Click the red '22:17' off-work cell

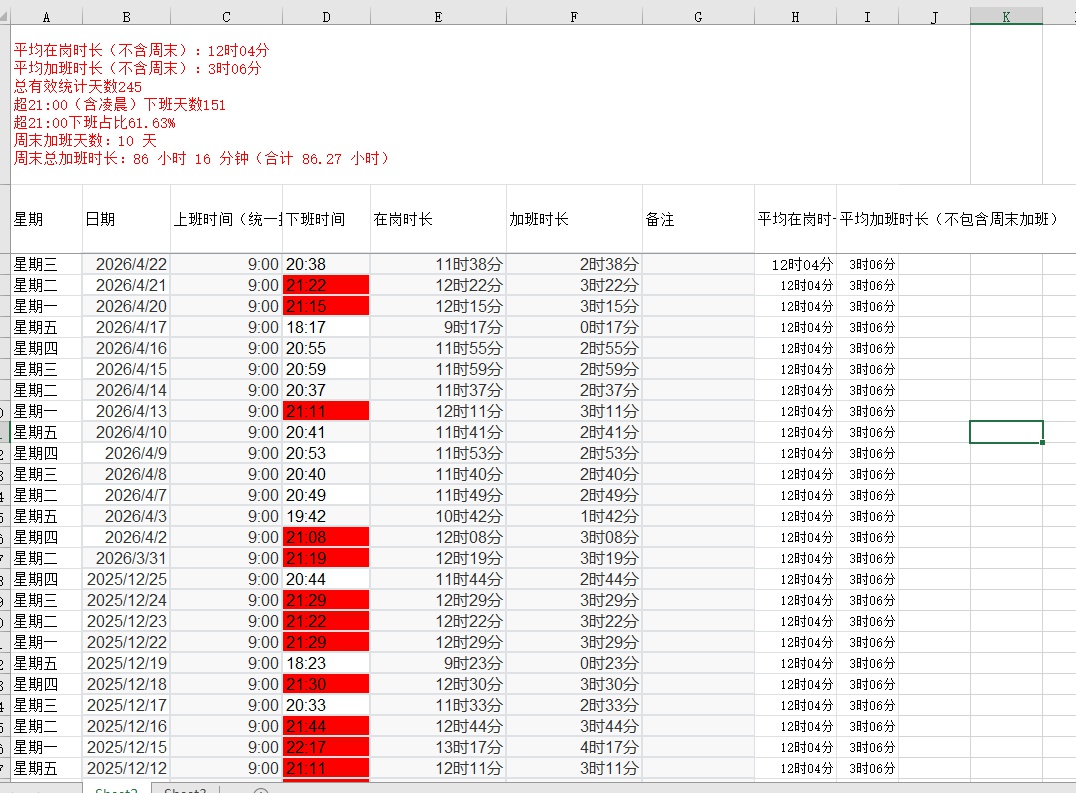(326, 747)
